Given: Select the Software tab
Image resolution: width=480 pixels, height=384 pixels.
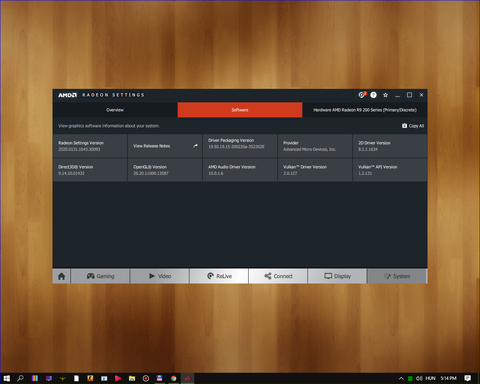Looking at the screenshot, I should [x=240, y=110].
